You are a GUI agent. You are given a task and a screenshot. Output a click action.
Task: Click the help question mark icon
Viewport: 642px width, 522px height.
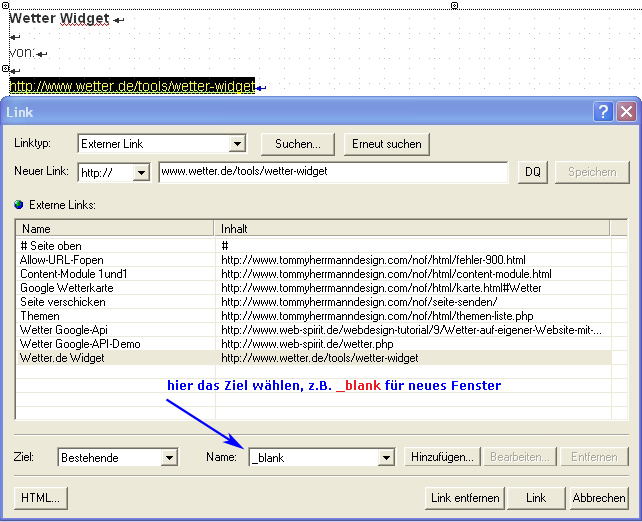pyautogui.click(x=603, y=112)
